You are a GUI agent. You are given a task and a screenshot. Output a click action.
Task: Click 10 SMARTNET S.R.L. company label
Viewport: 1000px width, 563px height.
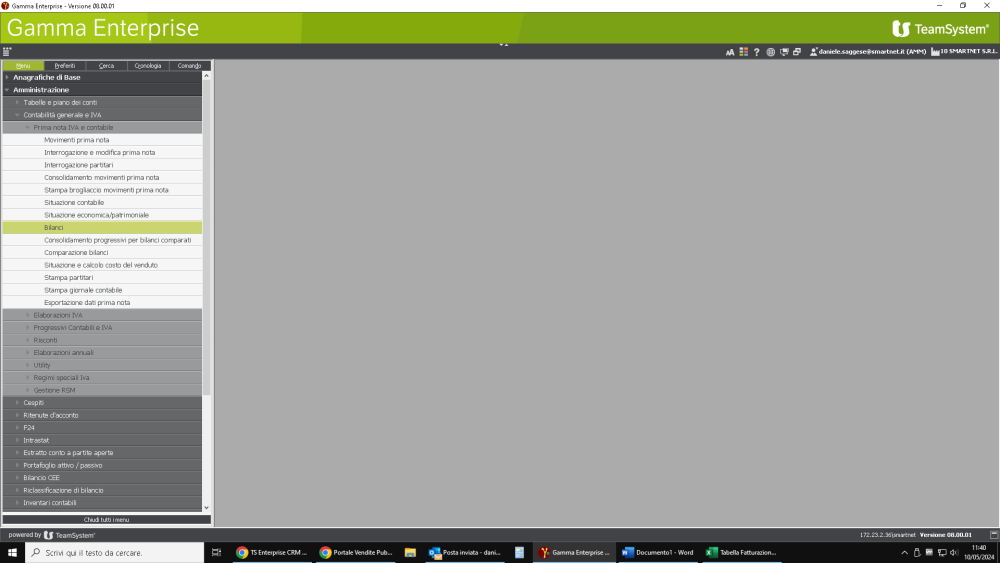coord(969,52)
